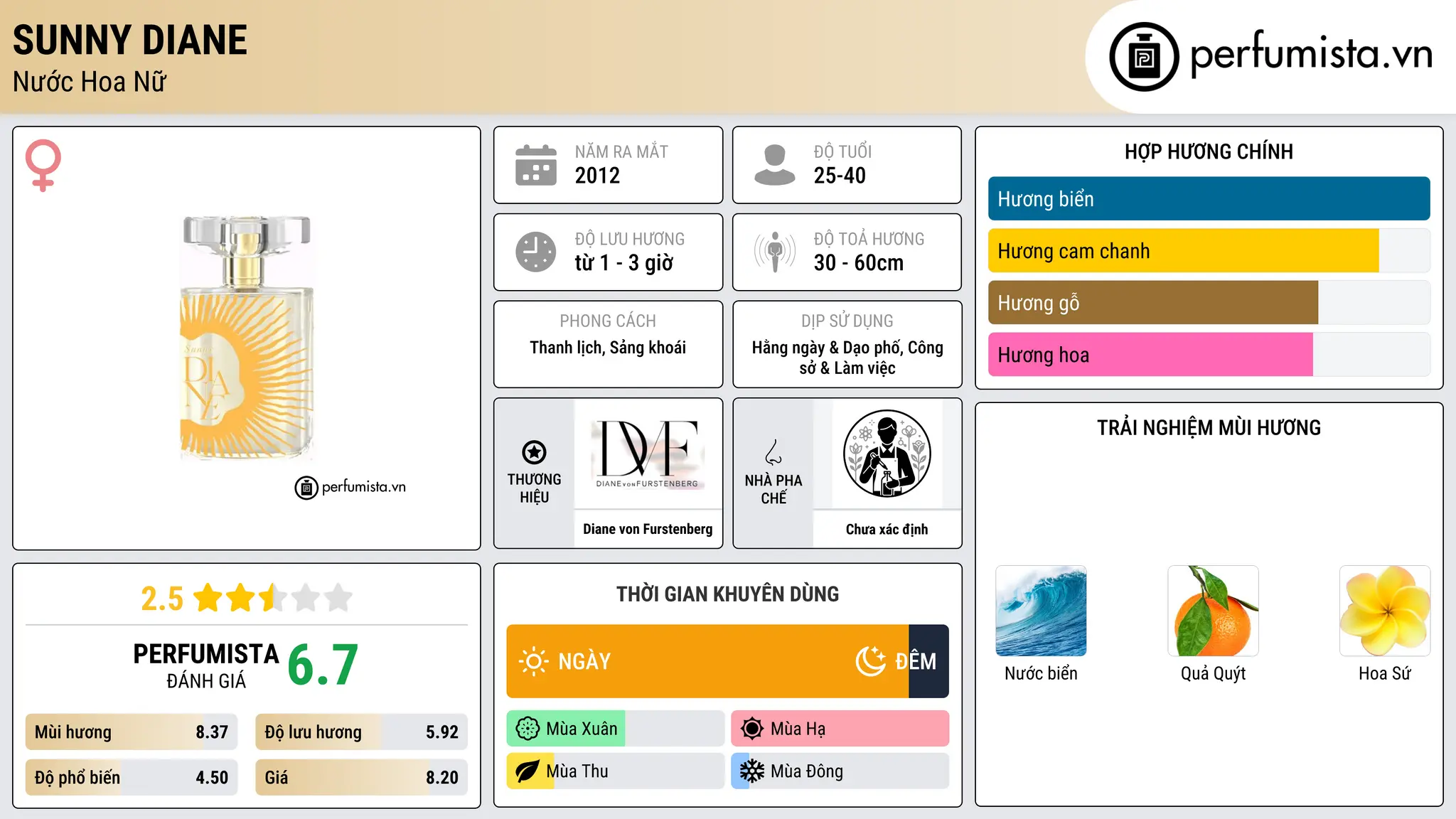Click the age range 25-40
Screen dimensions: 1456x819
[x=840, y=176]
